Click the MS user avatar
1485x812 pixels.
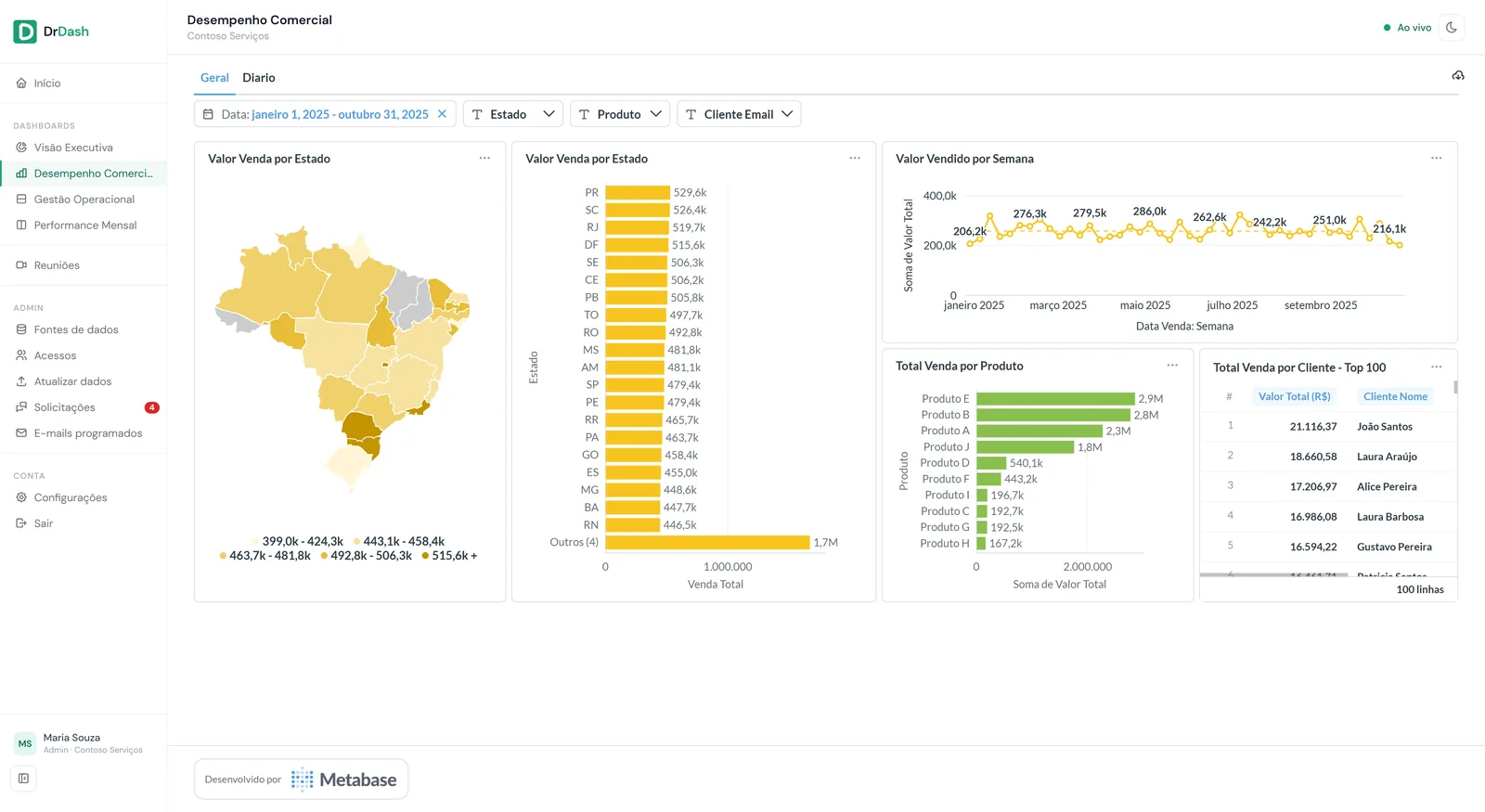pos(25,743)
